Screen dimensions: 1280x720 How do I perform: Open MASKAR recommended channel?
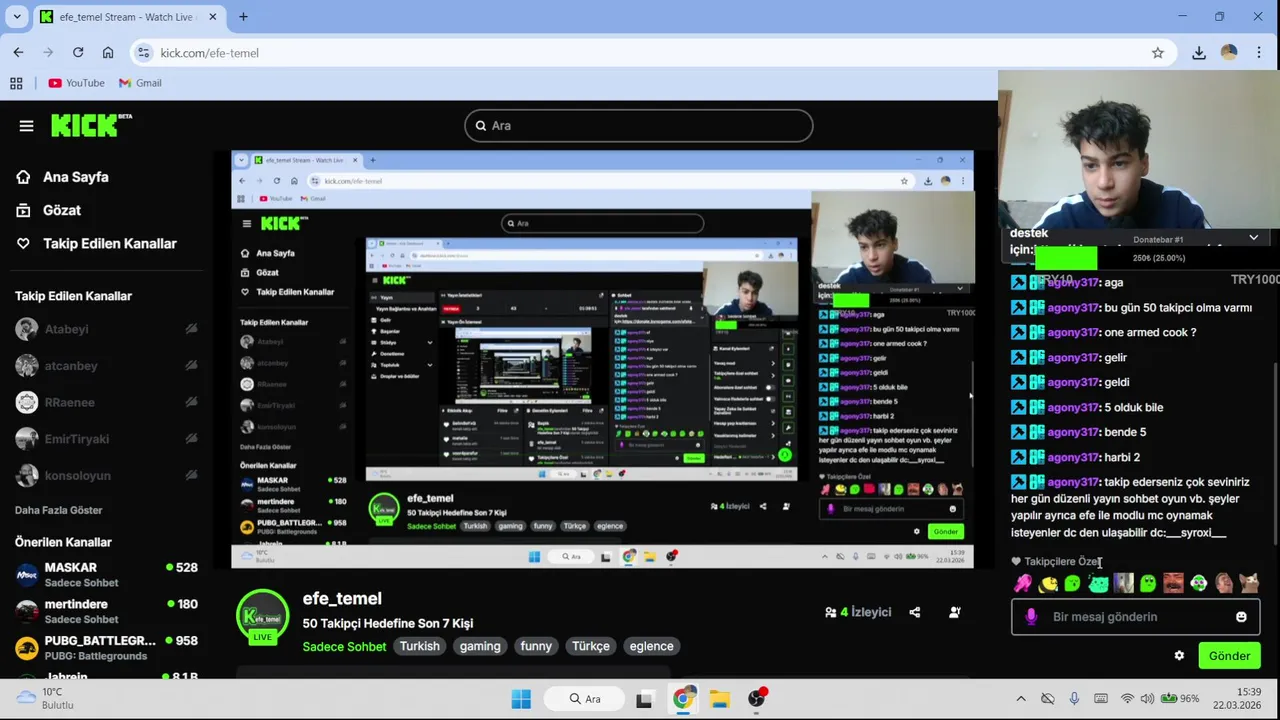[x=106, y=574]
